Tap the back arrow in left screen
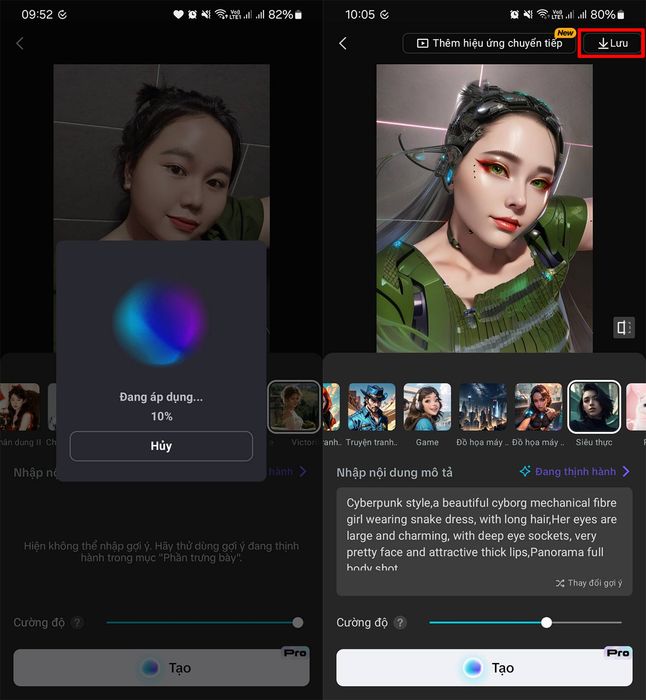646x700 pixels. tap(20, 43)
